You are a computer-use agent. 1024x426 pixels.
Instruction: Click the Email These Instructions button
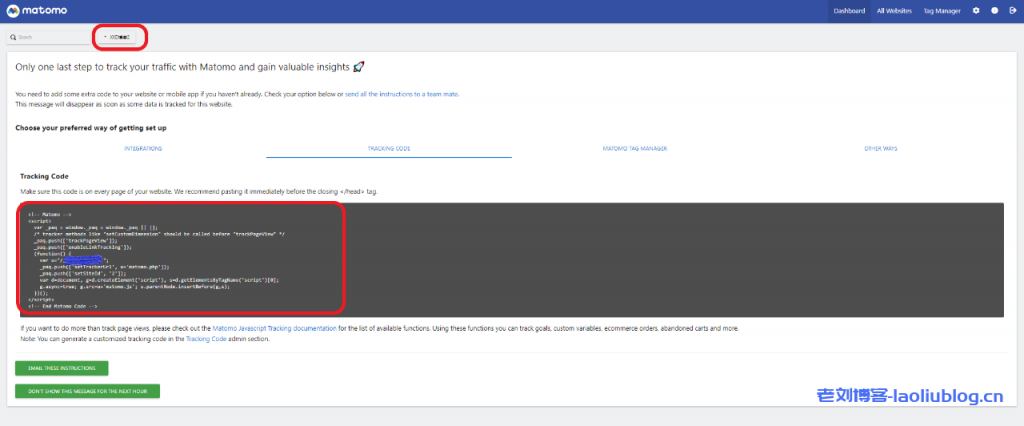point(62,368)
